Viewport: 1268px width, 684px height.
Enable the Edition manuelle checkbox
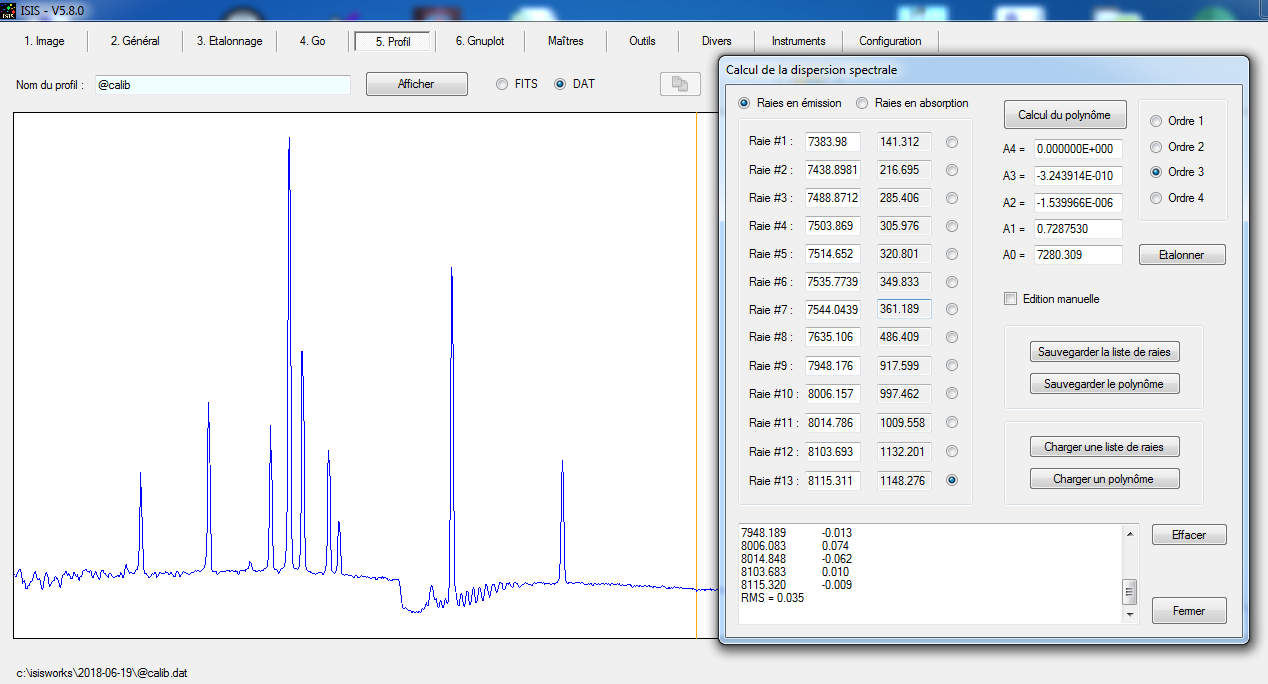click(1010, 299)
